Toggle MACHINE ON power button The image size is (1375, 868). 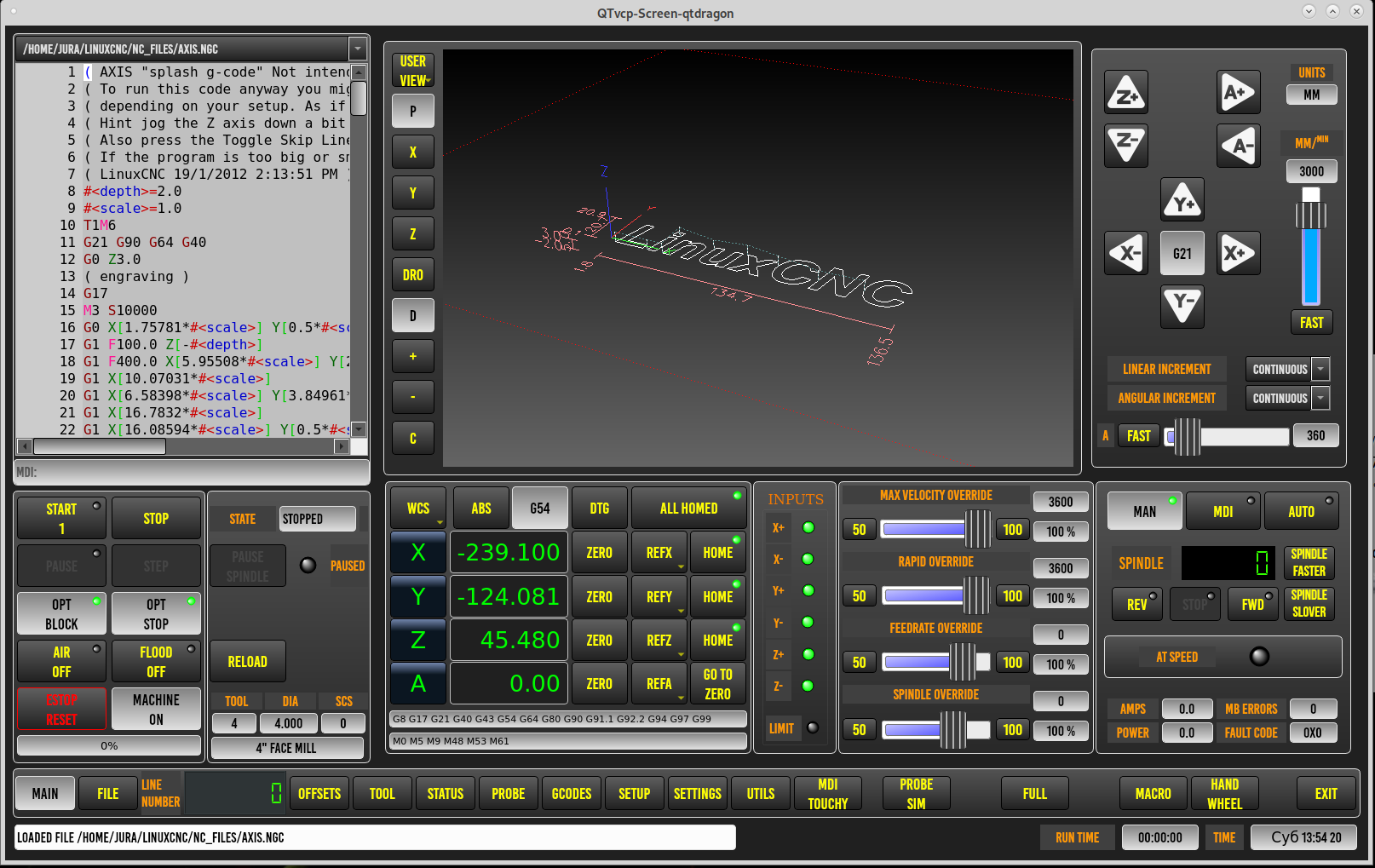[x=156, y=709]
